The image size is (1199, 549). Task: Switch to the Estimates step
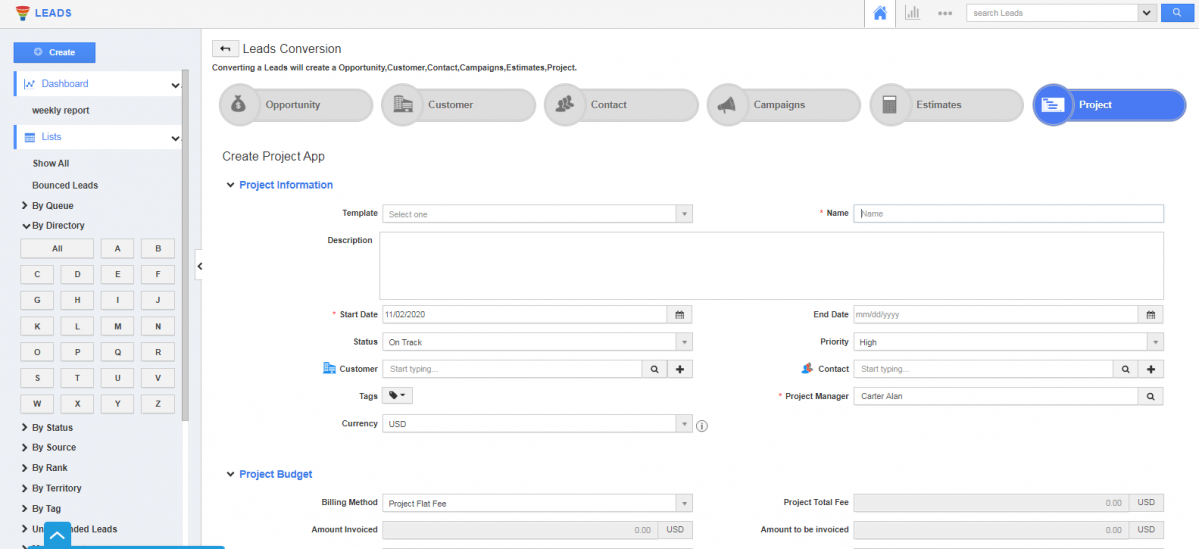(x=940, y=105)
